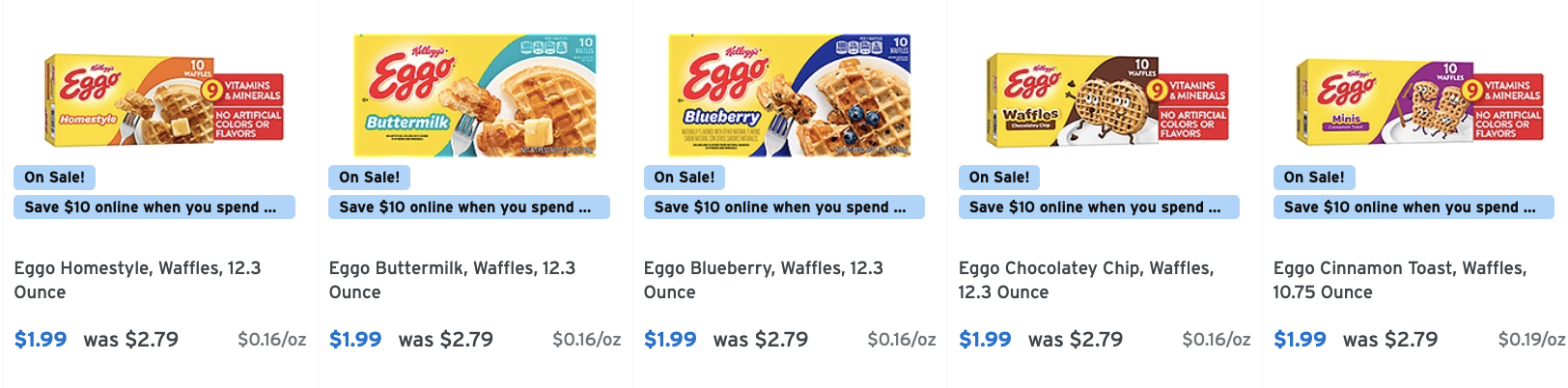Image resolution: width=1568 pixels, height=388 pixels.
Task: Click the On Sale! badge for Cinnamon Toast waffles
Action: 1314,178
